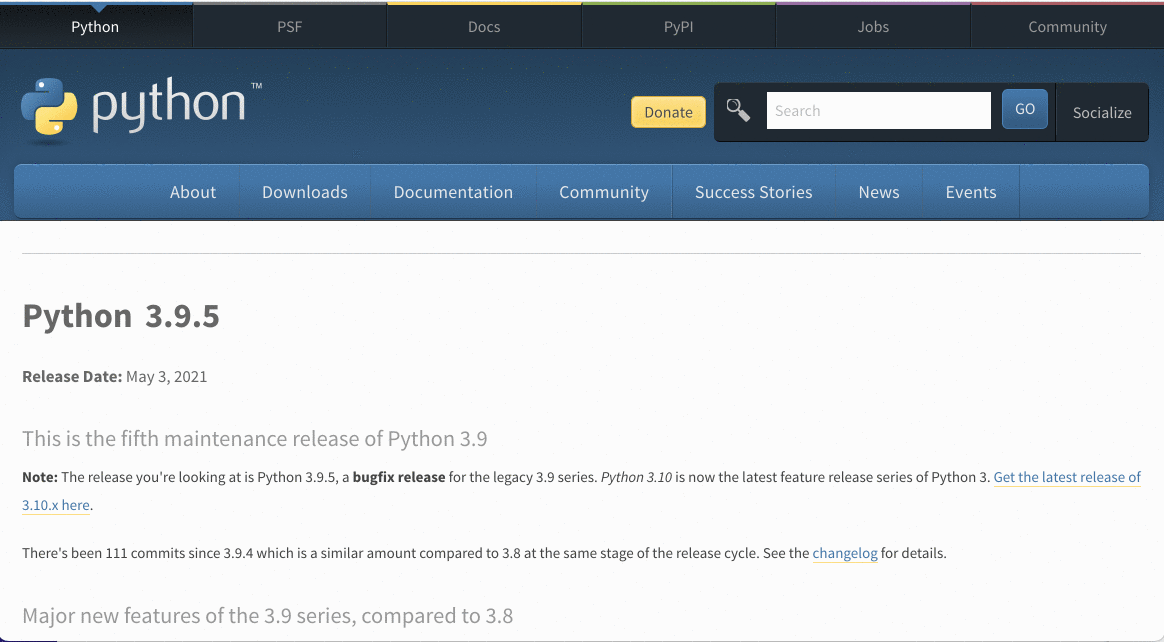Click the 'Release Date:' label
The height and width of the screenshot is (642, 1164).
point(72,376)
